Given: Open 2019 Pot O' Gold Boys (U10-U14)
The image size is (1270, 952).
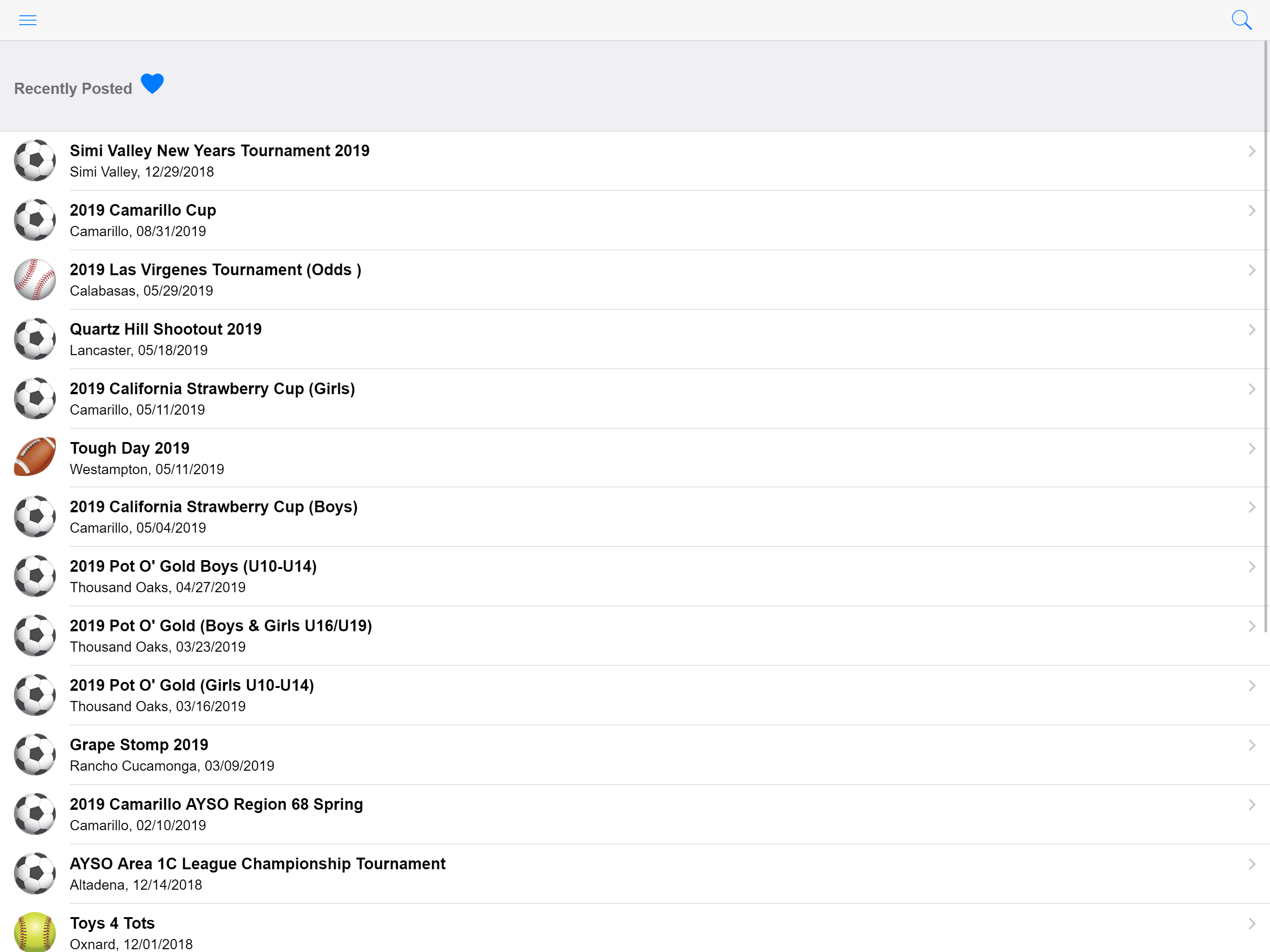Looking at the screenshot, I should tap(193, 566).
